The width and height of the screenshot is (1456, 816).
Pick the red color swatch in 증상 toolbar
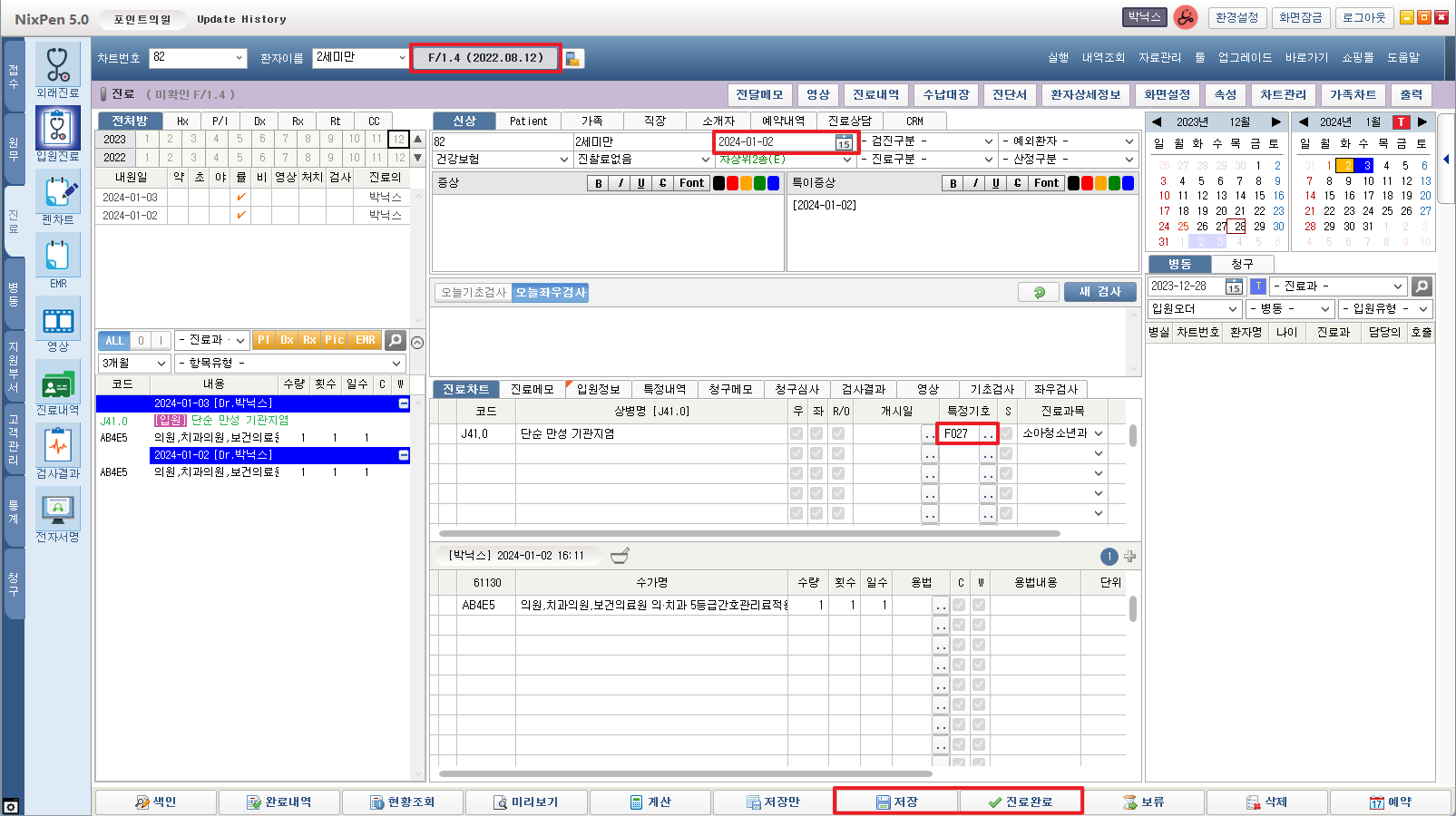pyautogui.click(x=732, y=183)
